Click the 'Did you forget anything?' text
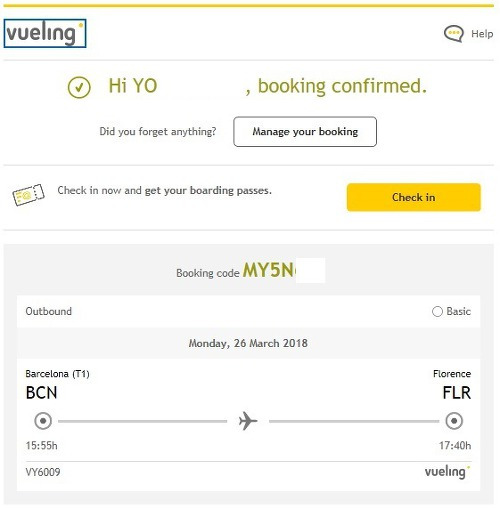Screen dimensions: 500x509 pyautogui.click(x=158, y=132)
